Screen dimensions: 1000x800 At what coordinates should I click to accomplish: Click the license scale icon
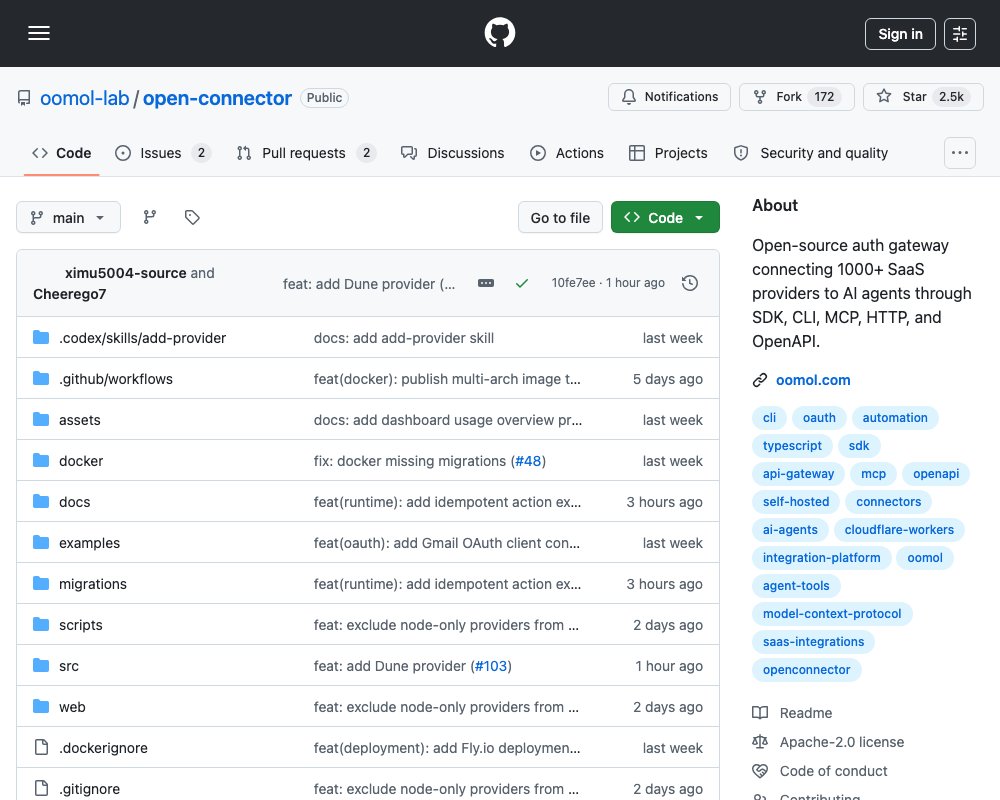pos(760,742)
